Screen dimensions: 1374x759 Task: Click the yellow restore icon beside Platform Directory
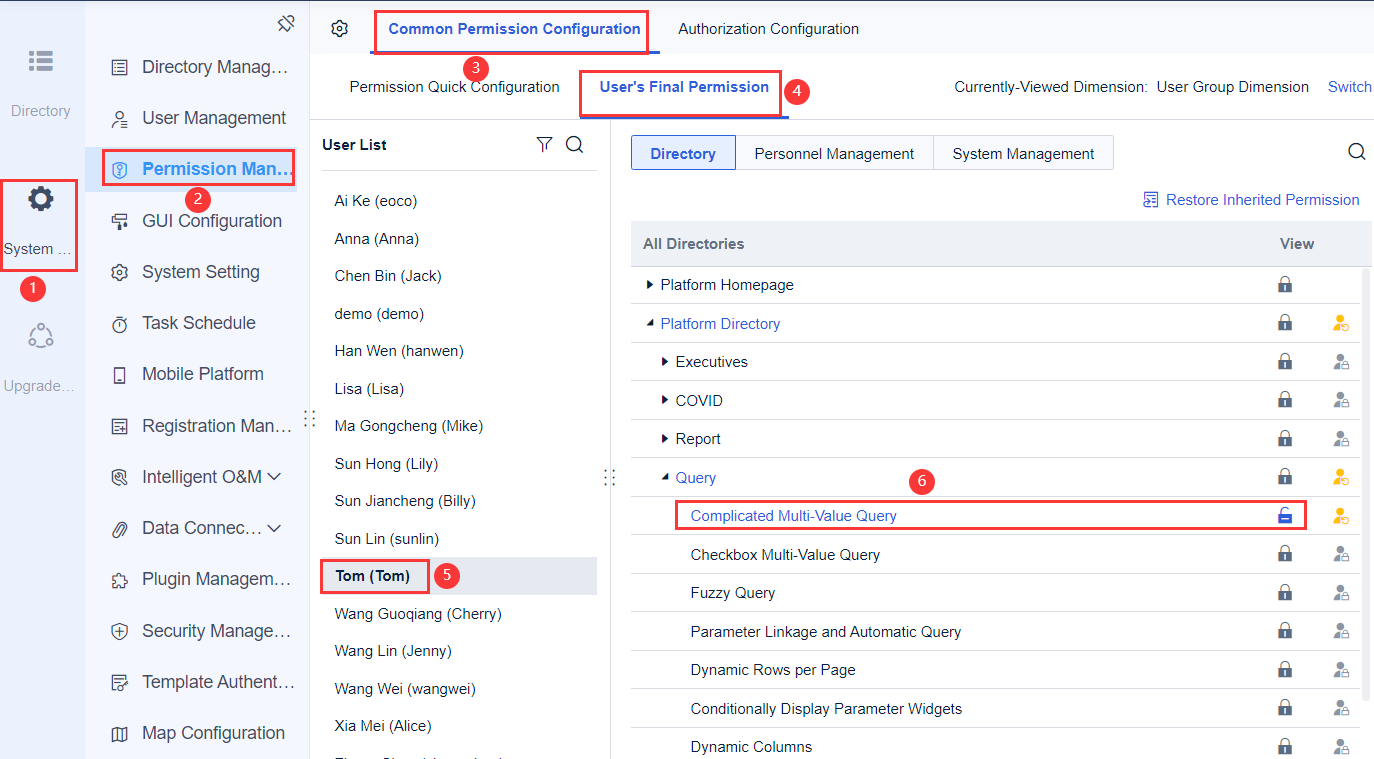coord(1341,323)
